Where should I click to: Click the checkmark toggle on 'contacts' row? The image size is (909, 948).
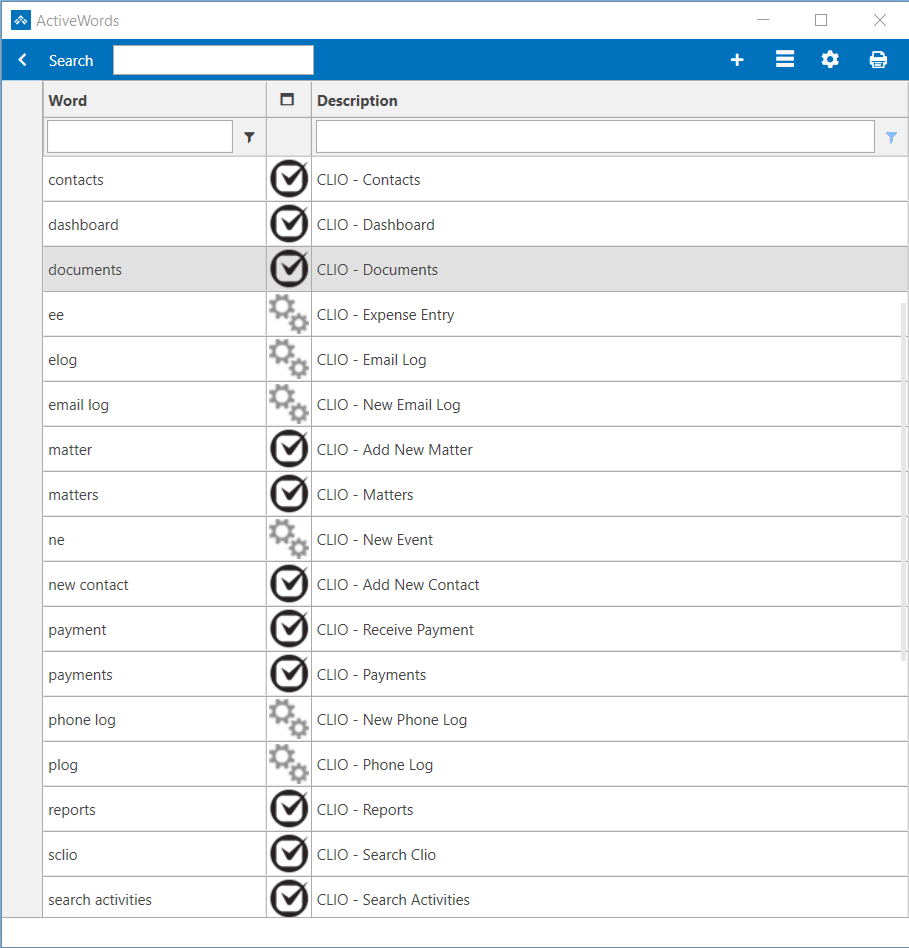click(x=288, y=178)
